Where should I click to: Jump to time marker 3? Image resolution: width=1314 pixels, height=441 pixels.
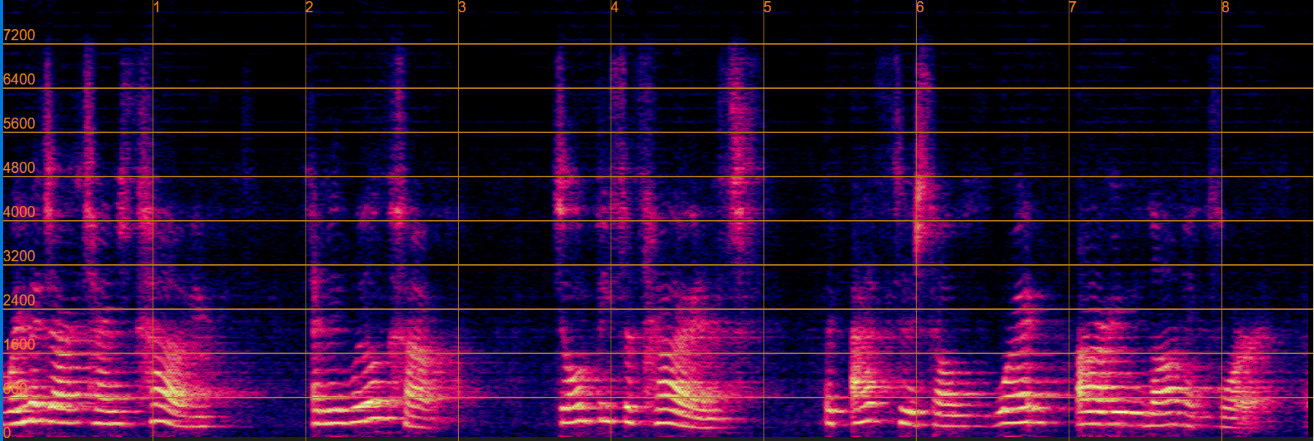coord(462,8)
